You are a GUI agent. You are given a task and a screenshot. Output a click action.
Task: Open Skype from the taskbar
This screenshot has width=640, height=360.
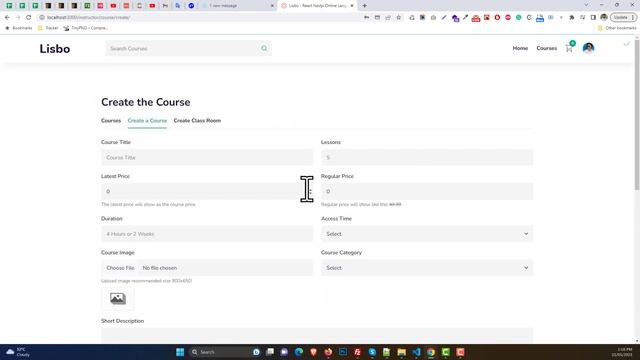pos(372,352)
